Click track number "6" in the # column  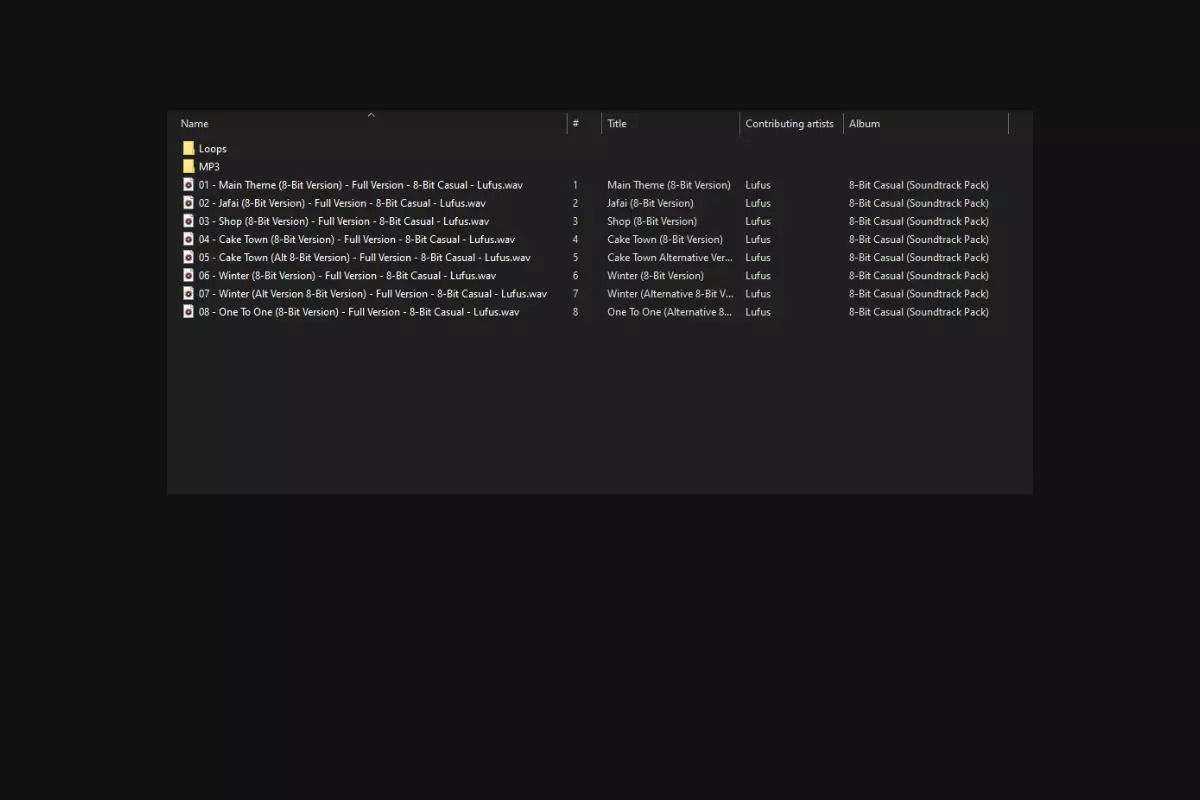[575, 274]
